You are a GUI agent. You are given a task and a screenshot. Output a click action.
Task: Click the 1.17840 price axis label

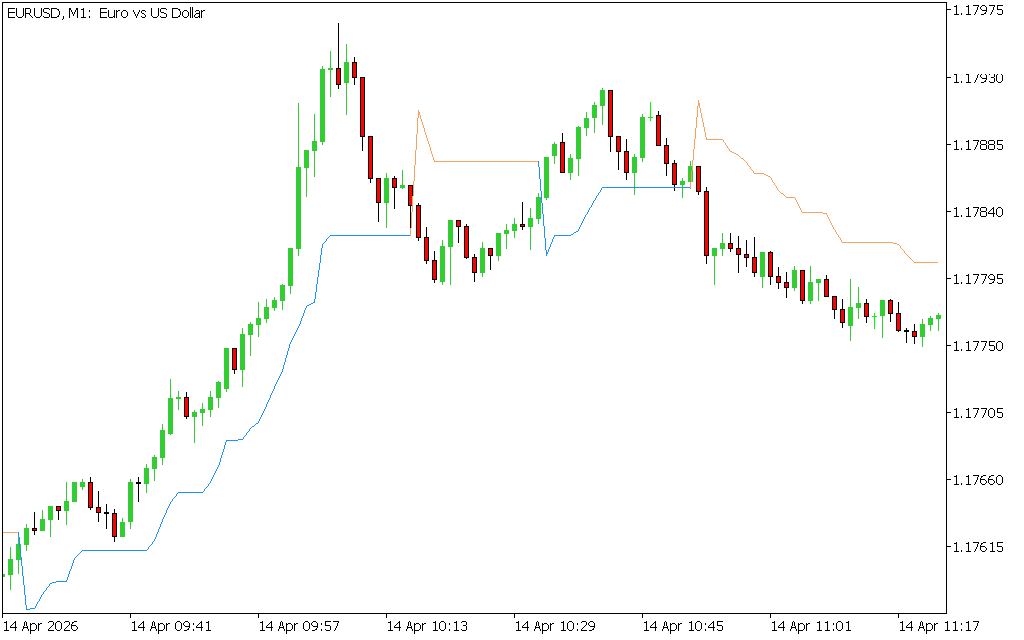pyautogui.click(x=978, y=212)
